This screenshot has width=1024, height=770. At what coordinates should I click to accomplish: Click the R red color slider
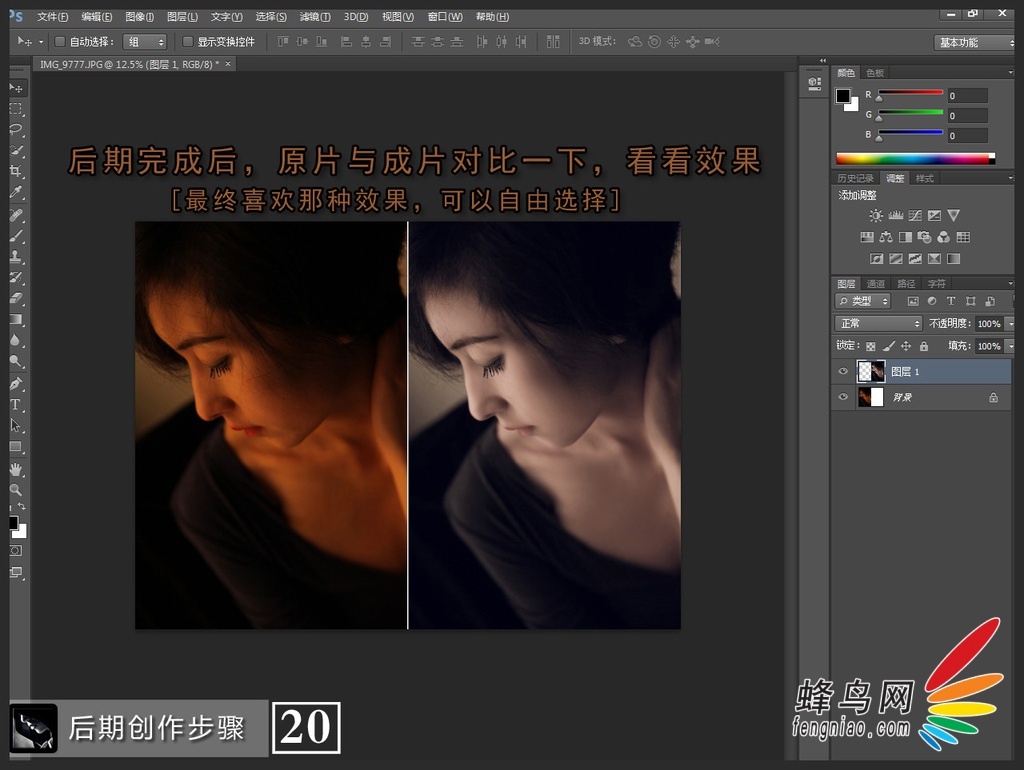910,92
